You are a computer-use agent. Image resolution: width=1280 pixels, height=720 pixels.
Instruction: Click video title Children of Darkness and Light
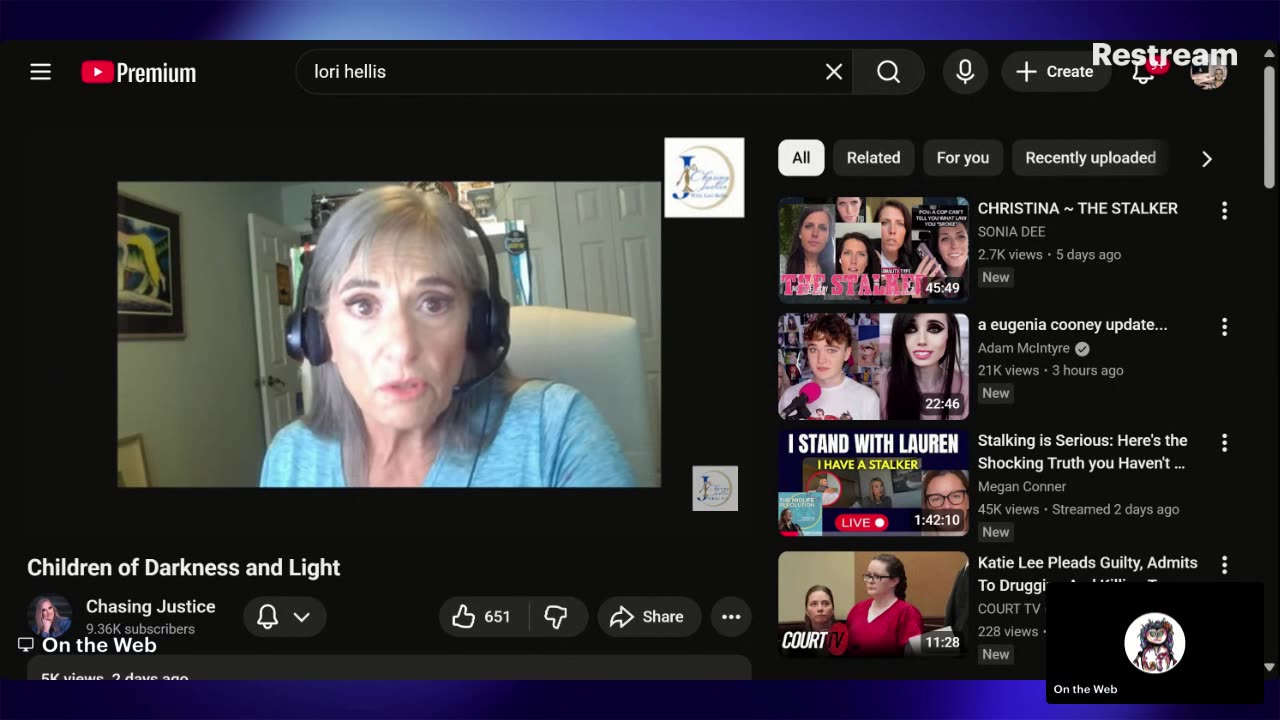click(184, 567)
